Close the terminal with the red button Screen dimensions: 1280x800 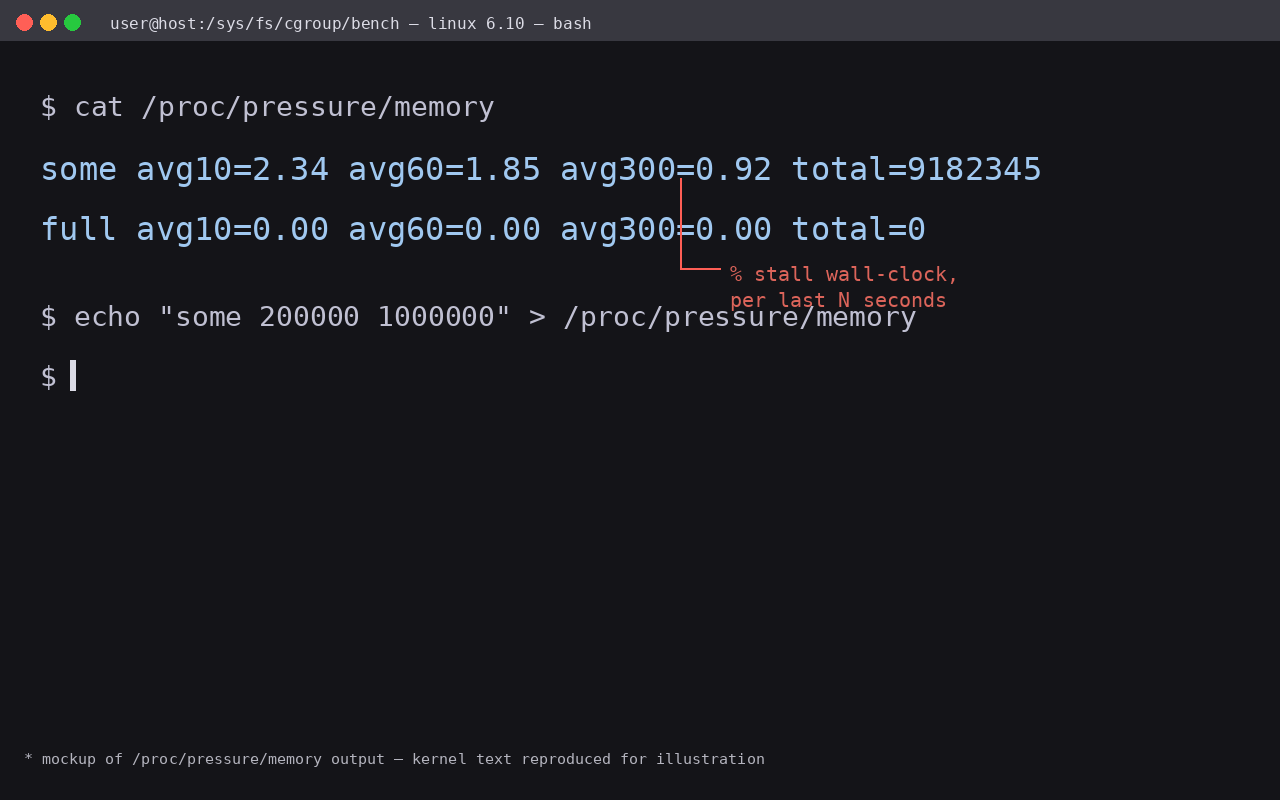25,22
